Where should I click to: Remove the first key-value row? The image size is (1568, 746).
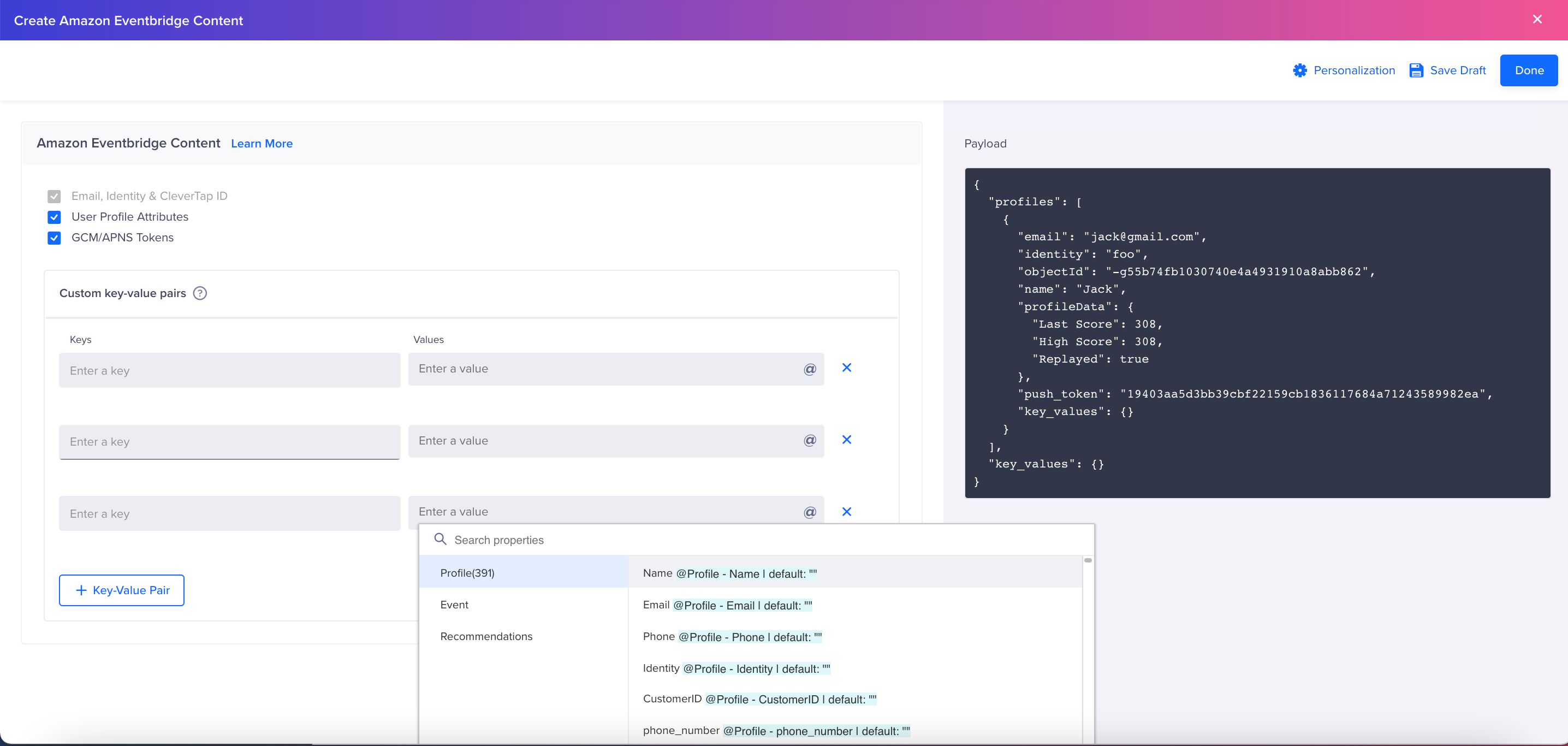coord(847,368)
